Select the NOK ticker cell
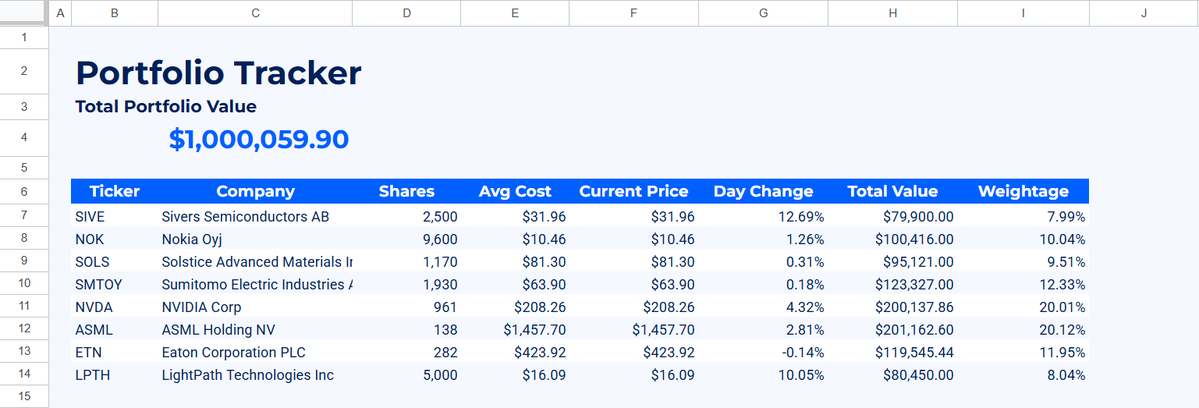Viewport: 1199px width, 408px height. point(115,239)
